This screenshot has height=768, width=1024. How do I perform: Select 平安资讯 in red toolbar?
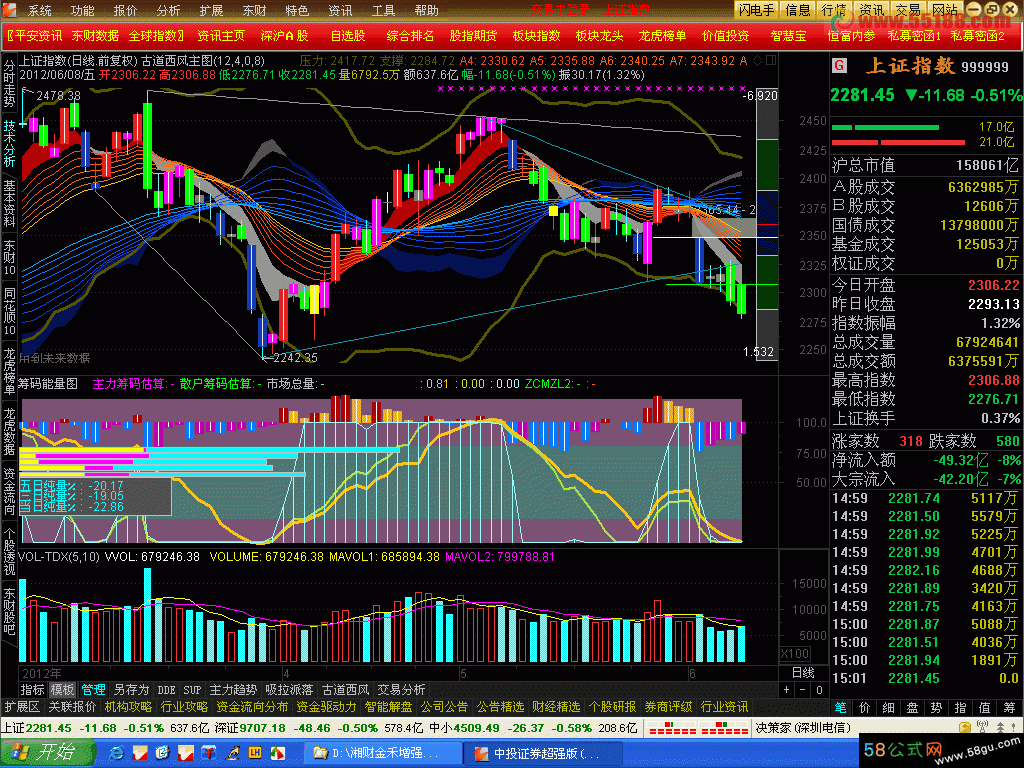(35, 36)
